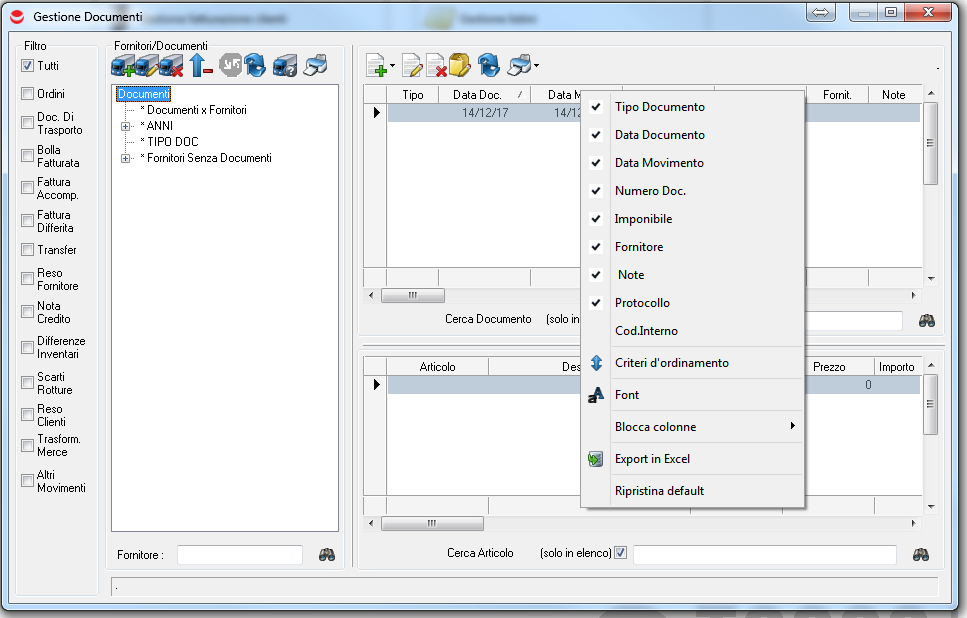Click the edit supplier truck icon with pencil
Image resolution: width=967 pixels, height=618 pixels.
pos(147,66)
